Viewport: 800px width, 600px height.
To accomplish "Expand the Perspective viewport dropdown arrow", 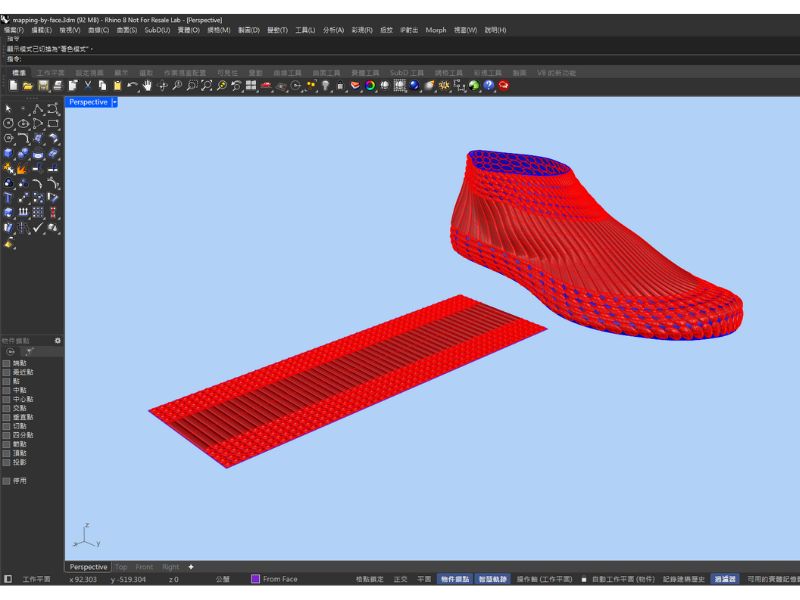I will (115, 102).
